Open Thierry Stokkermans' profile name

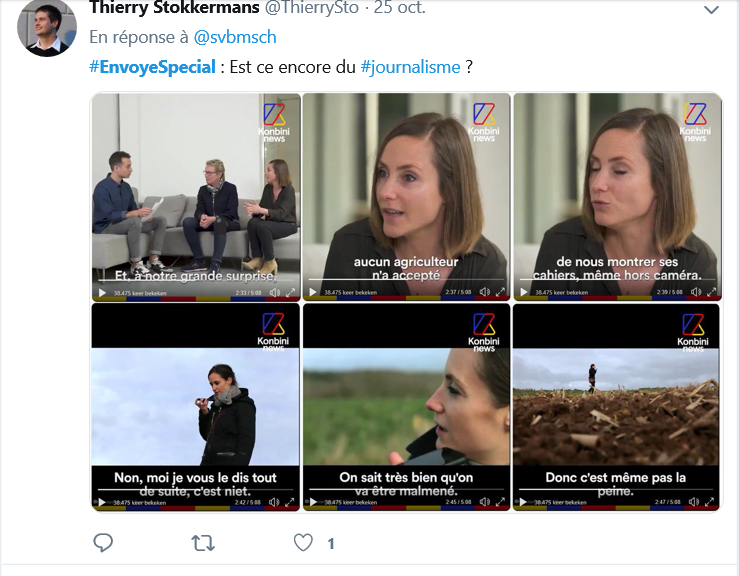[x=173, y=8]
